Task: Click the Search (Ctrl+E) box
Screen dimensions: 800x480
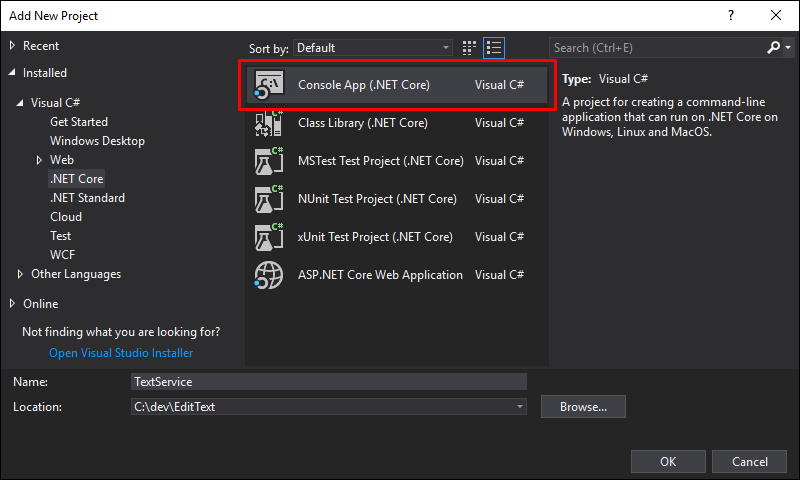Action: pyautogui.click(x=657, y=48)
